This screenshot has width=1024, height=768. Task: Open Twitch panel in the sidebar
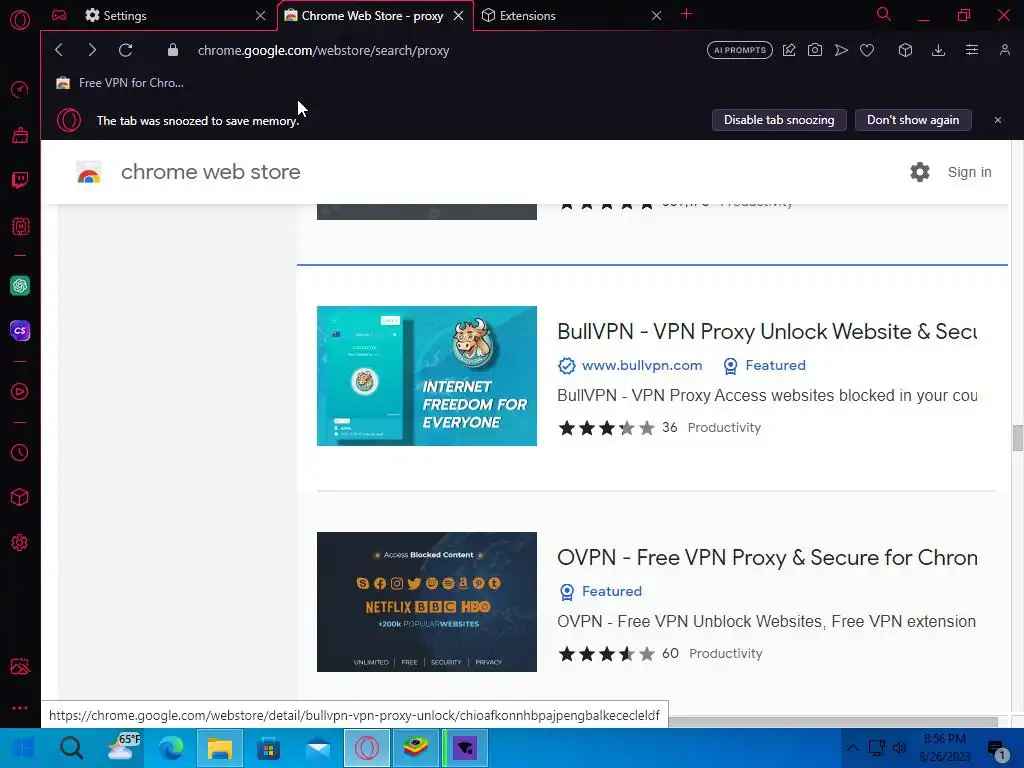tap(20, 180)
